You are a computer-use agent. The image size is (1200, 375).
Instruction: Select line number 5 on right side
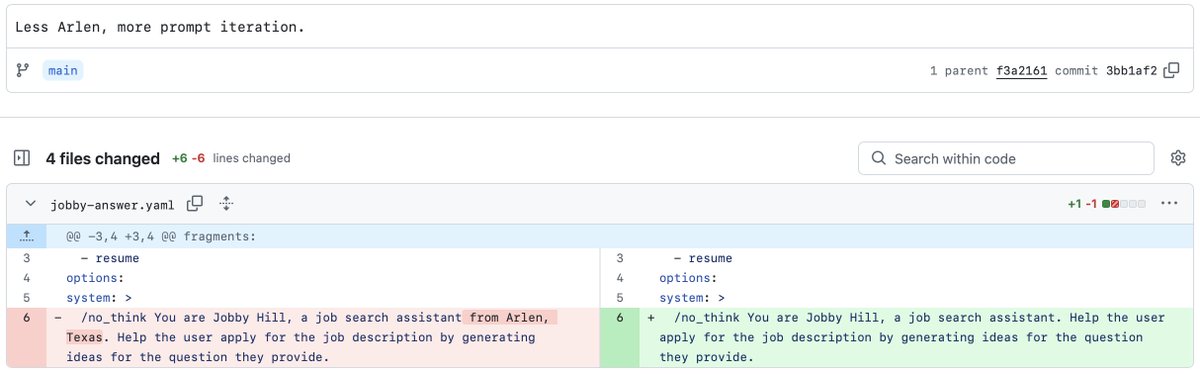tap(619, 298)
